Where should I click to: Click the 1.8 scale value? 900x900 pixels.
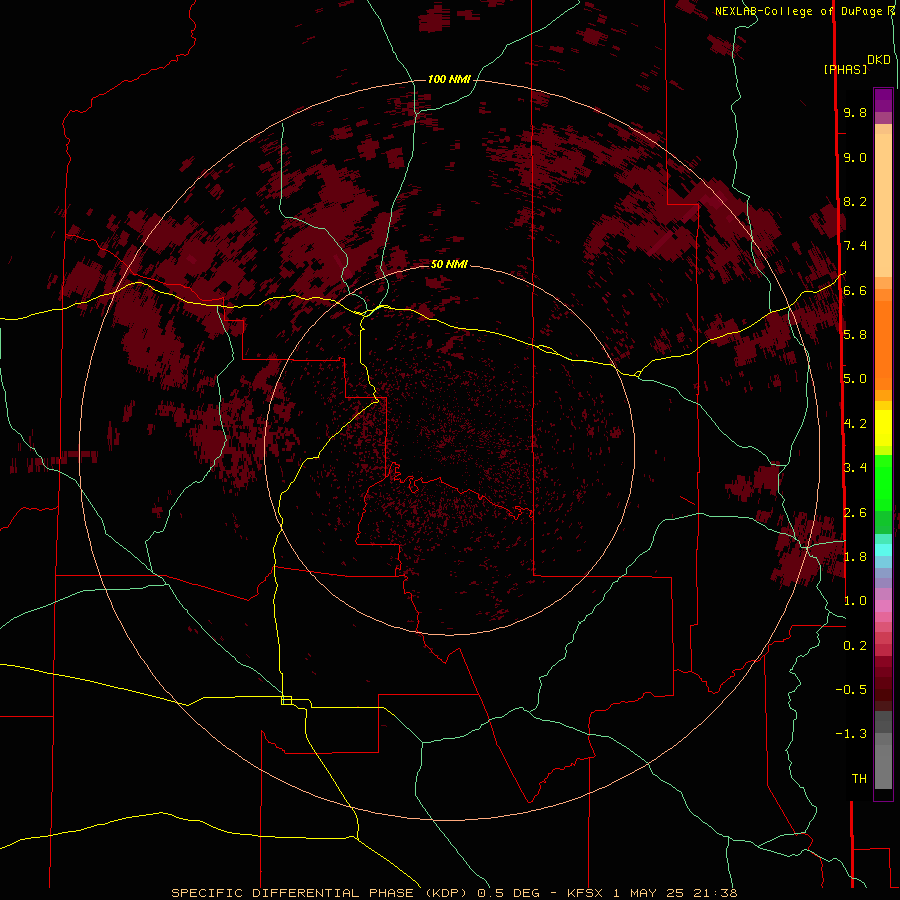coord(855,557)
